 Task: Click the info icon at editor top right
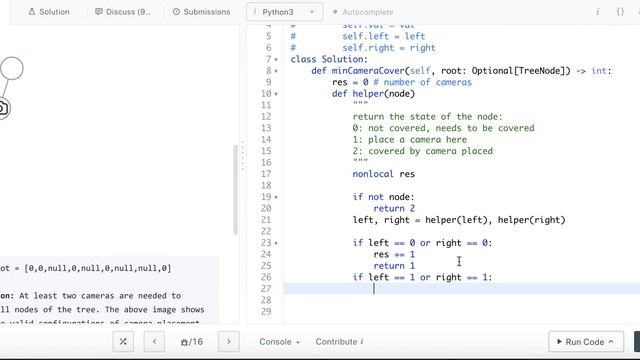(598, 12)
